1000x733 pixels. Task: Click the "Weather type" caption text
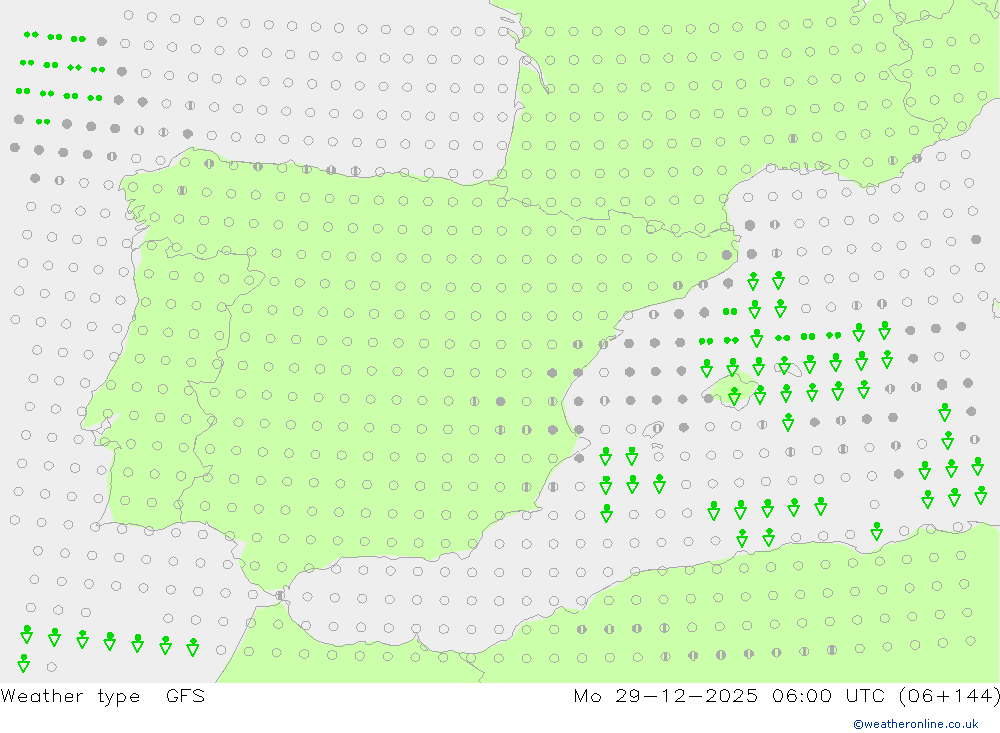[70, 696]
